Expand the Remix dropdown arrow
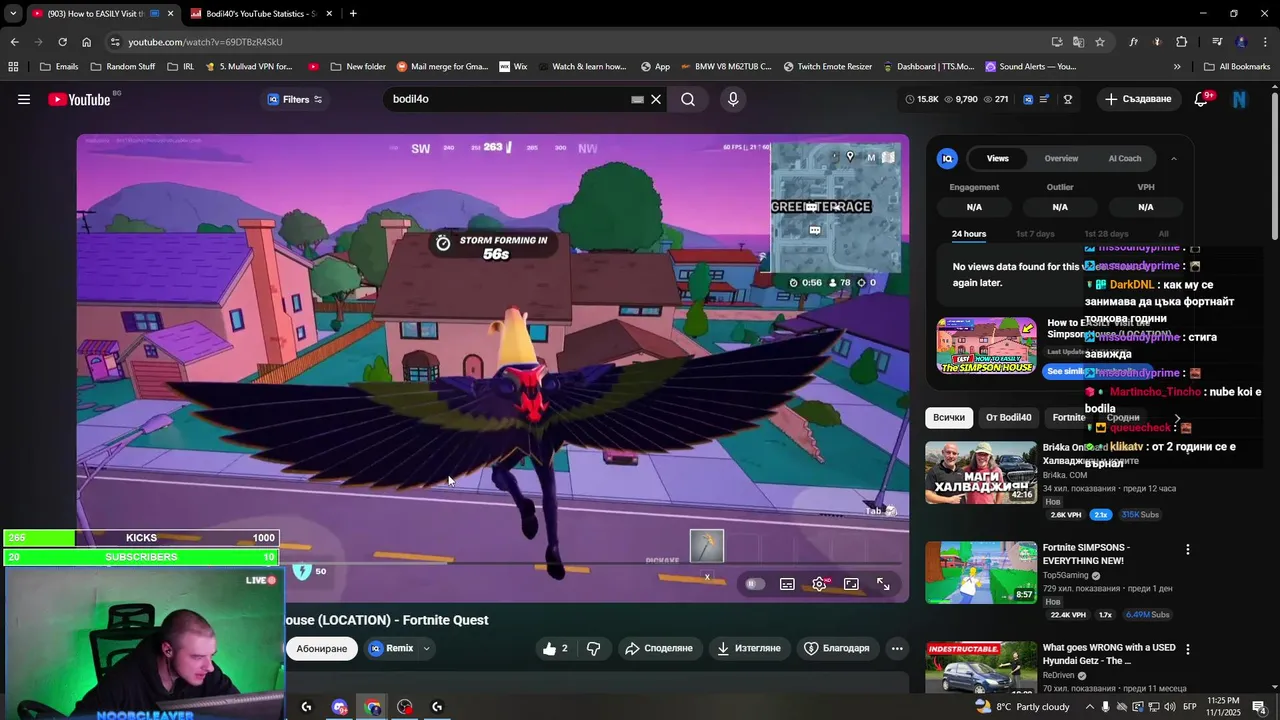 [426, 648]
